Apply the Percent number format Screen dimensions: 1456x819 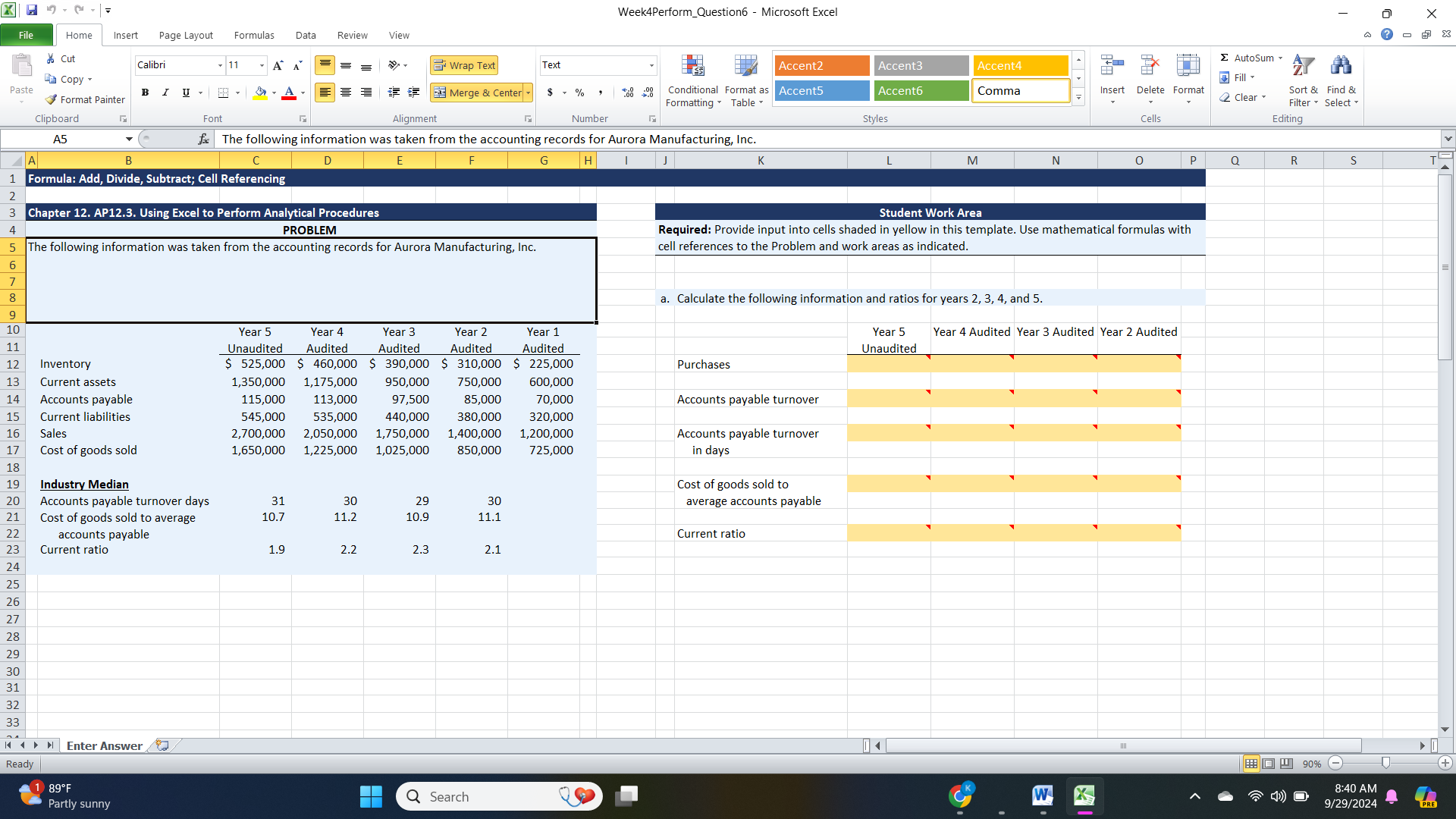[x=579, y=93]
